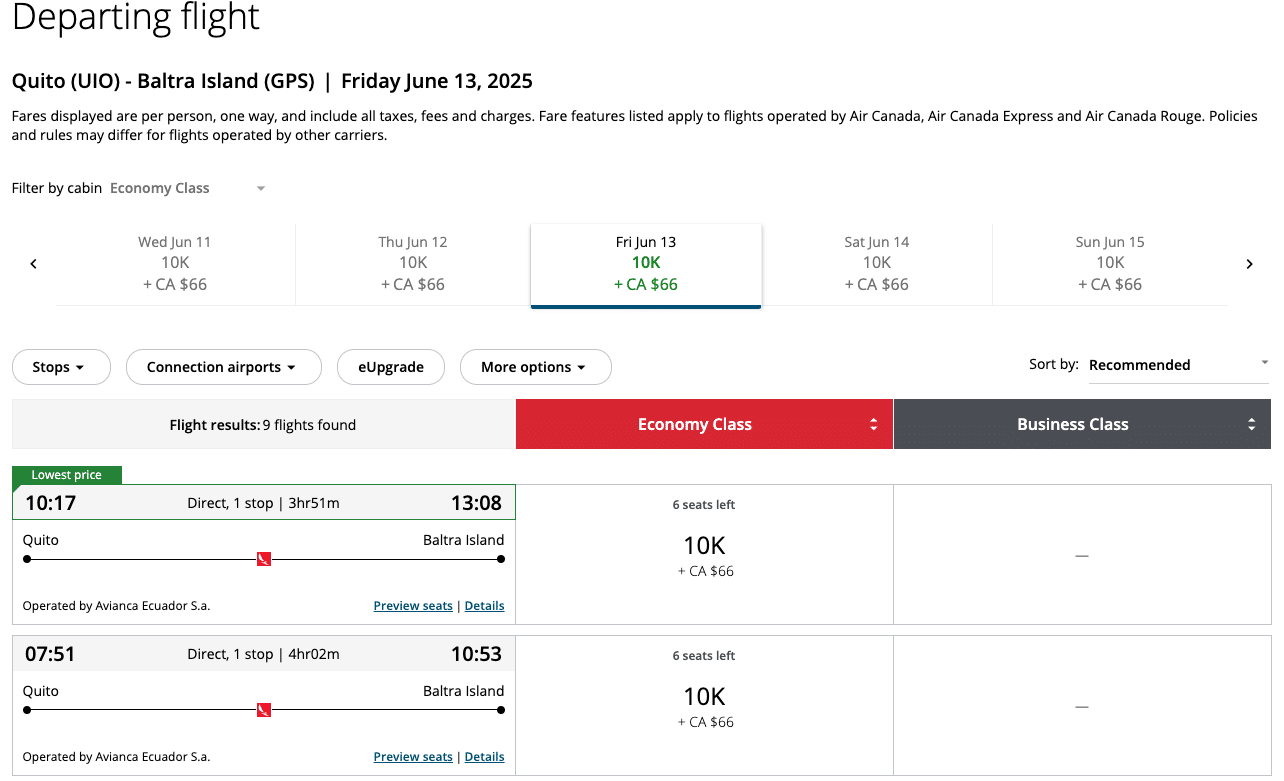
Task: Click the next dates right arrow
Action: (1249, 264)
